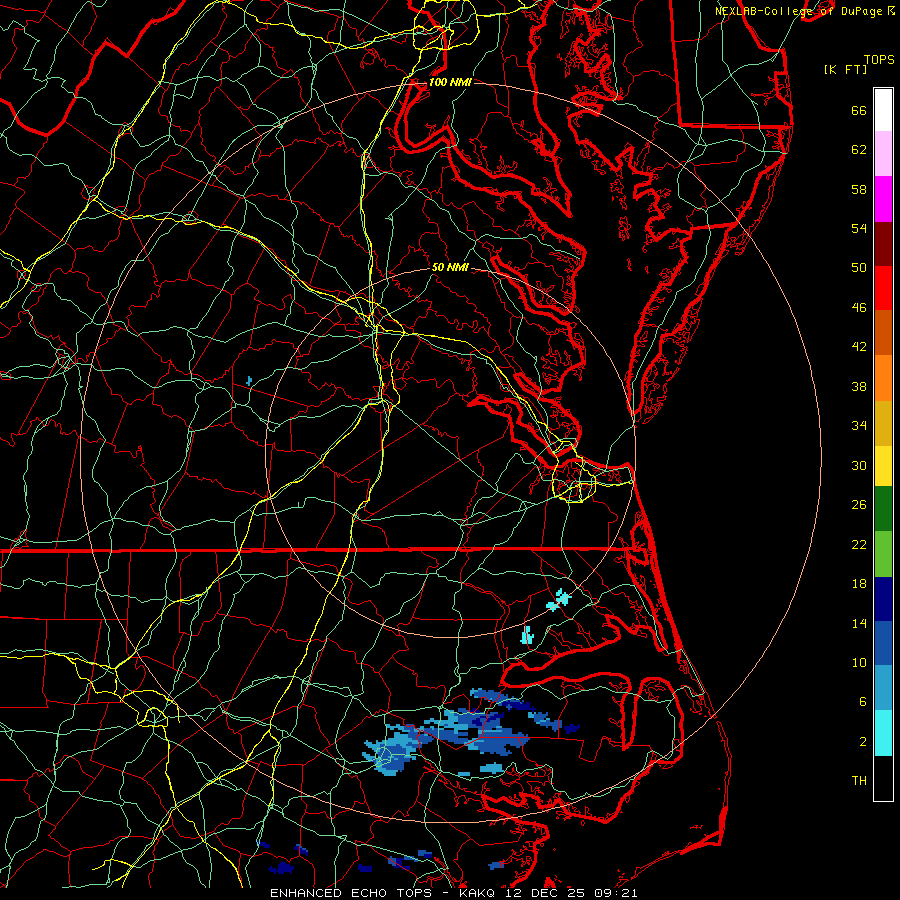Click the 14 legend value label

point(859,623)
